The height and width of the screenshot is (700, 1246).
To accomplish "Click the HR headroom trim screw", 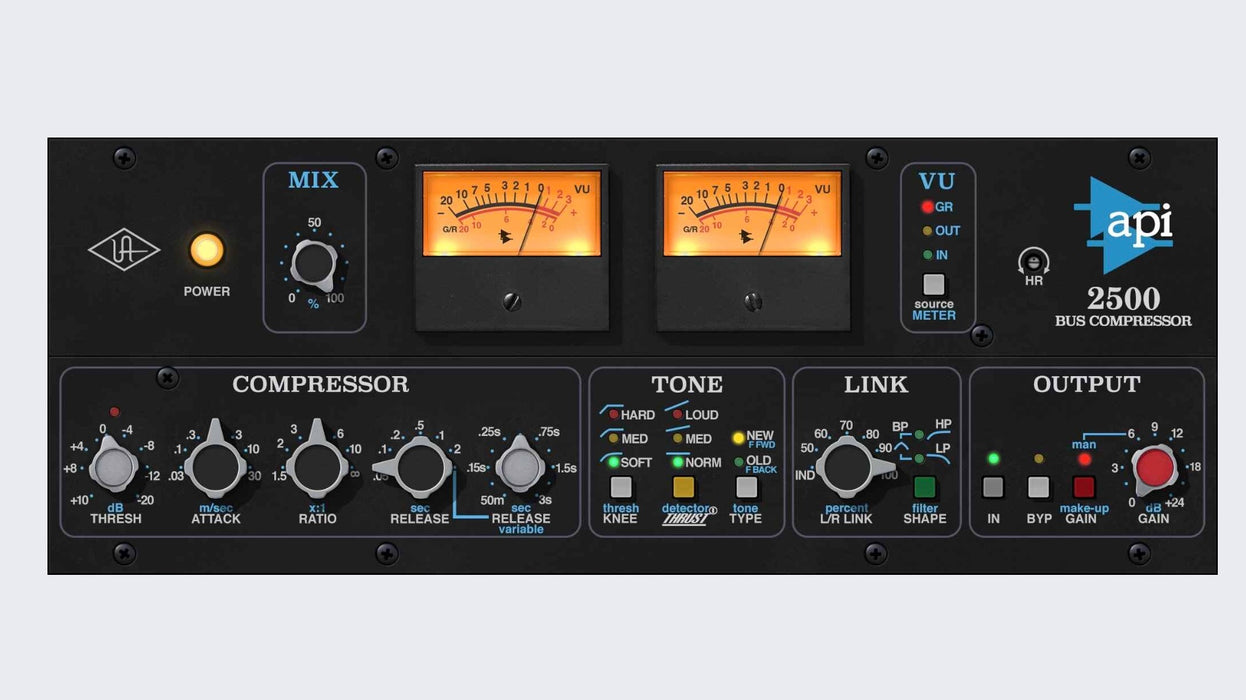I will [1034, 262].
